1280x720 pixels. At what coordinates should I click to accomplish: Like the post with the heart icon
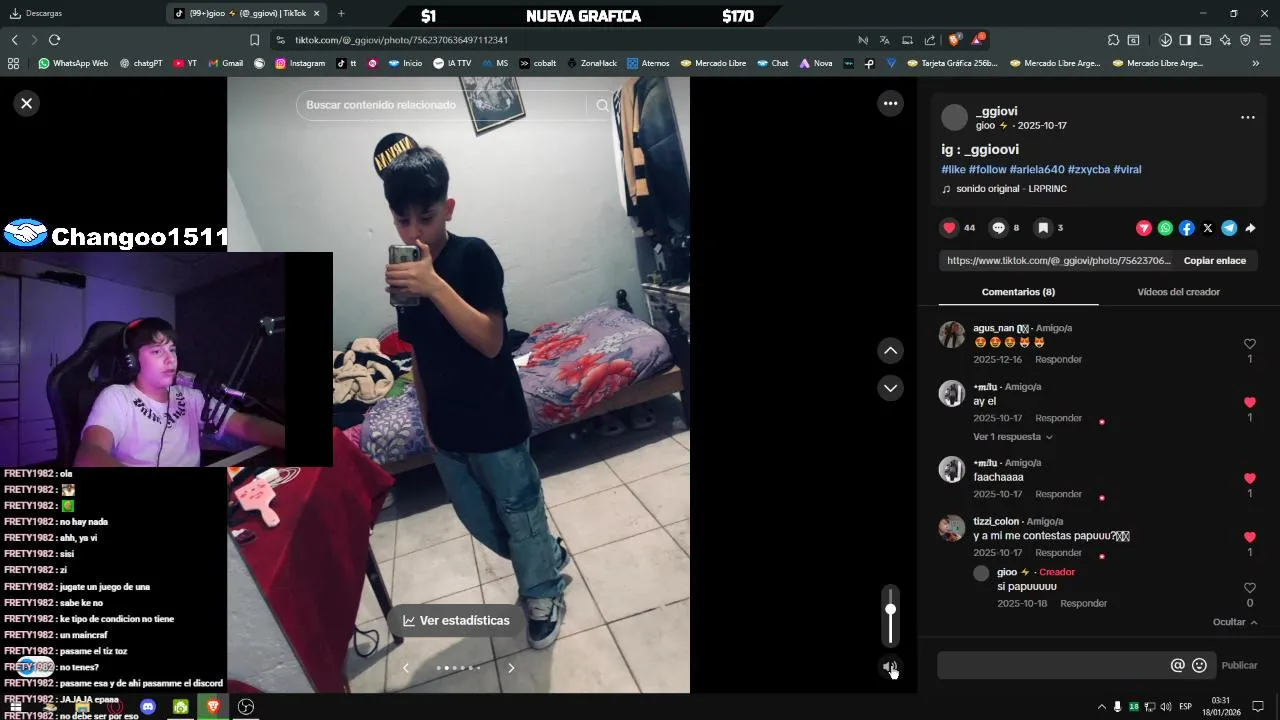click(949, 228)
